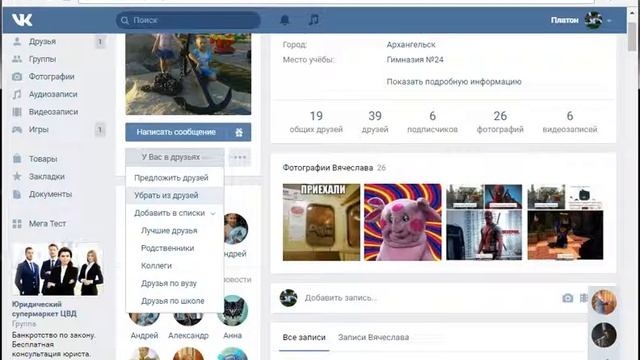Click the Закладки star sidebar icon

(x=17, y=176)
